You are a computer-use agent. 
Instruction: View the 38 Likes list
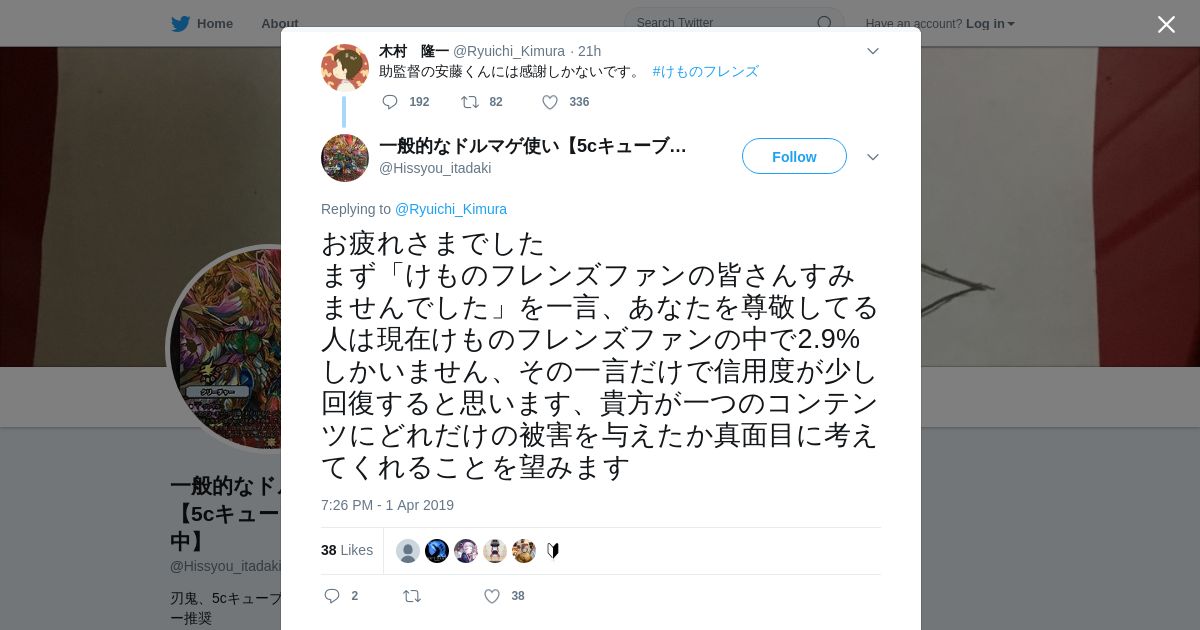[x=347, y=550]
